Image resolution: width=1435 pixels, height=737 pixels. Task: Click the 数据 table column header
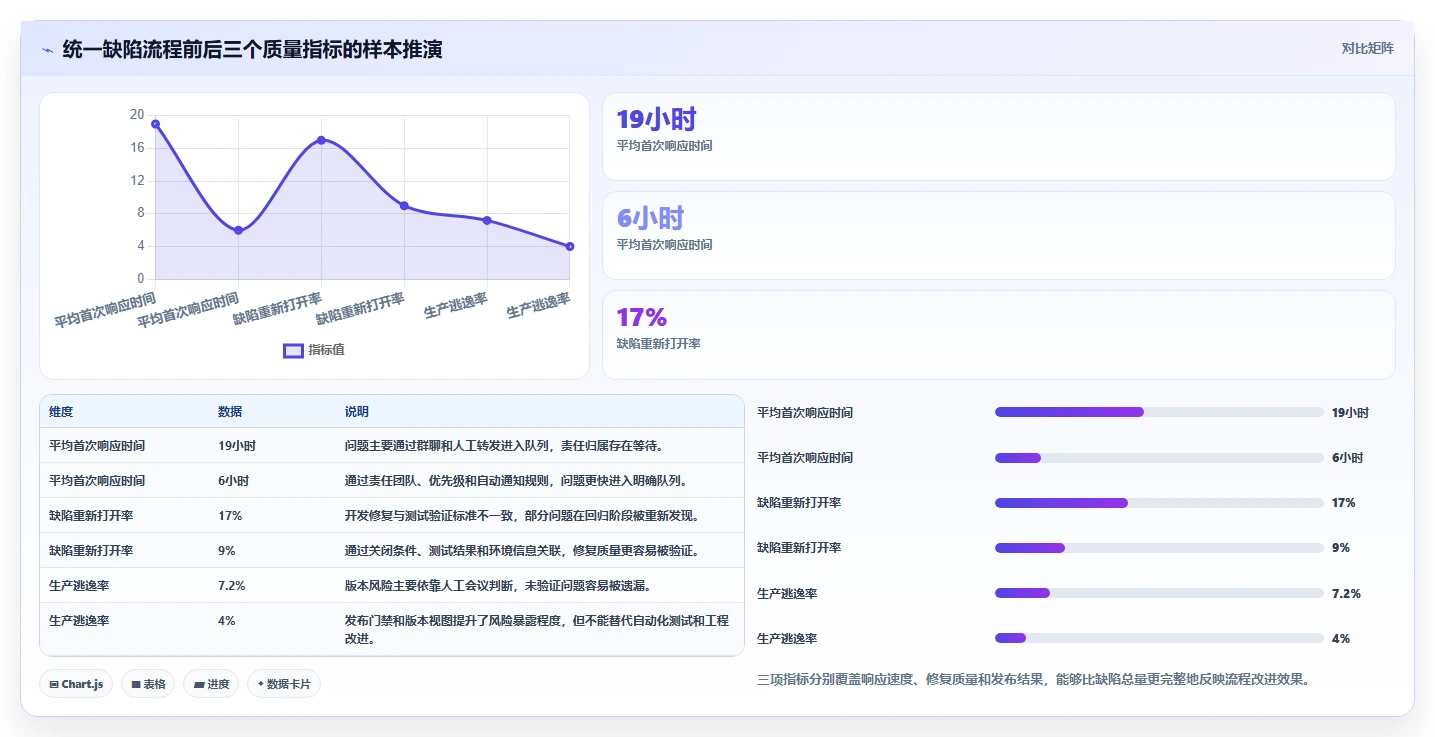coord(230,412)
